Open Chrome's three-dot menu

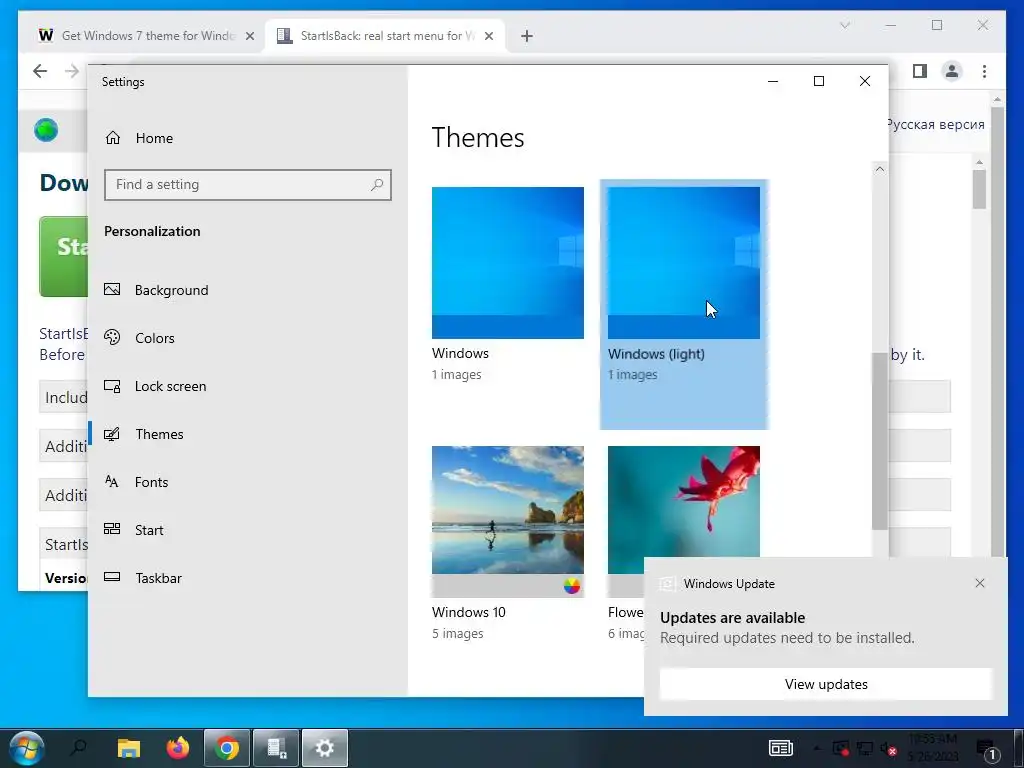[984, 71]
